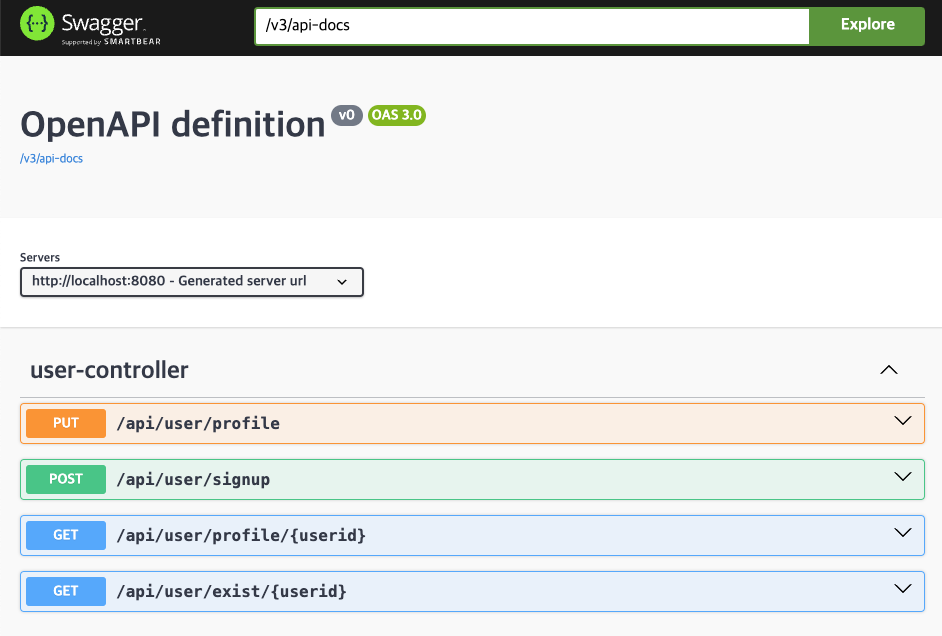Expand the POST /api/user/signup chevron
Image resolution: width=942 pixels, height=636 pixels.
902,477
